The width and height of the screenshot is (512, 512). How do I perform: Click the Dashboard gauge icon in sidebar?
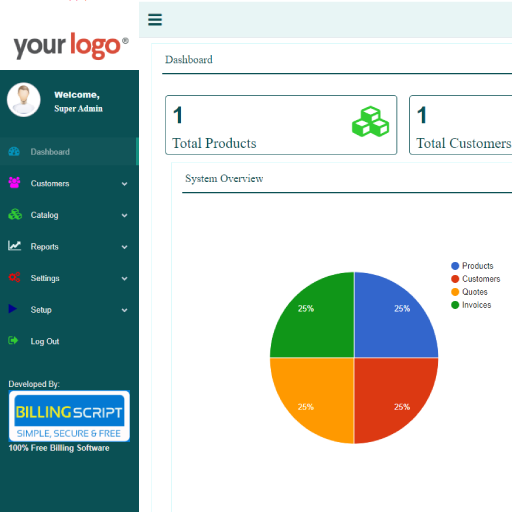coord(14,152)
